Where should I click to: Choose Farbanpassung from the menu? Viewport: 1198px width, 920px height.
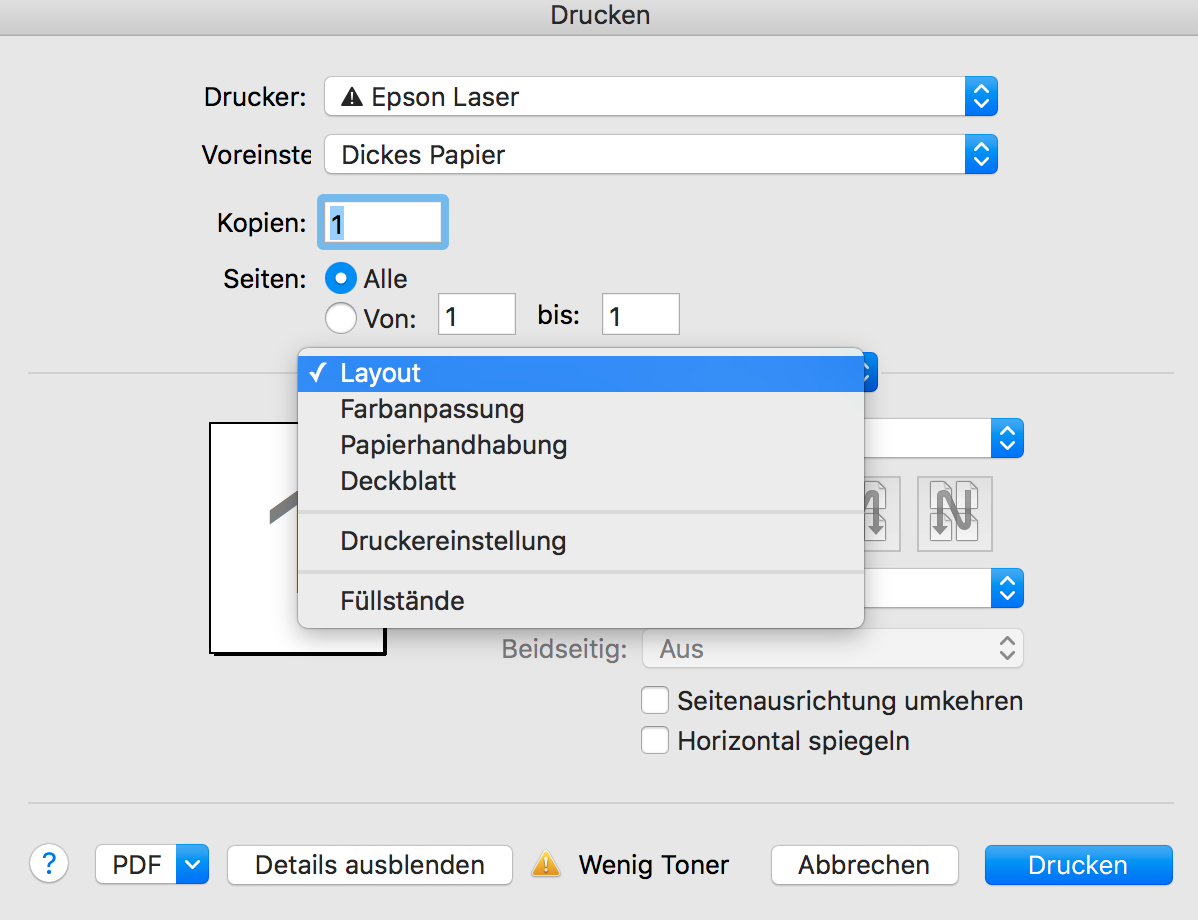(432, 409)
